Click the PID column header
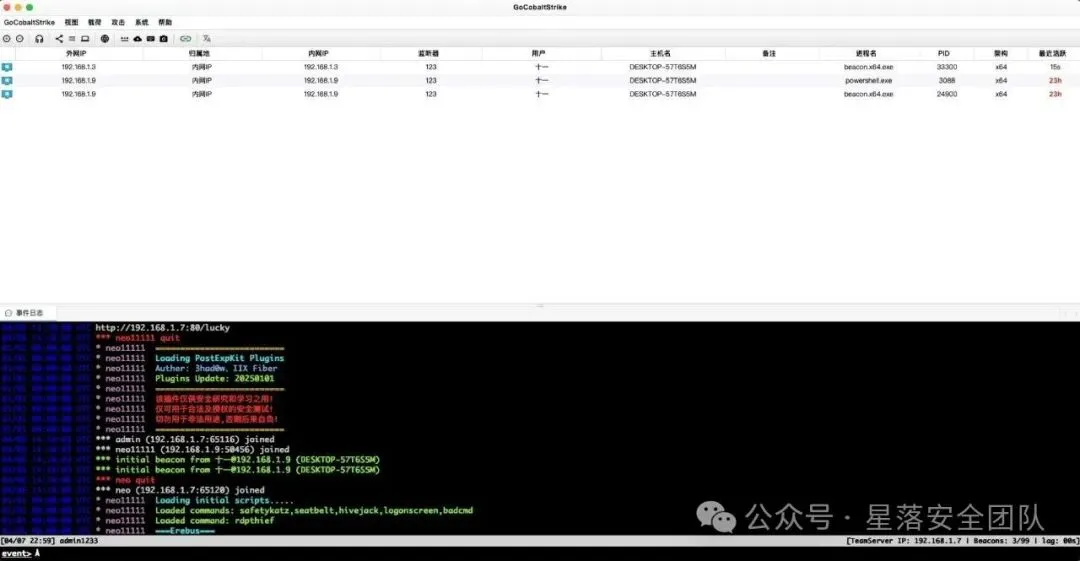 point(944,53)
